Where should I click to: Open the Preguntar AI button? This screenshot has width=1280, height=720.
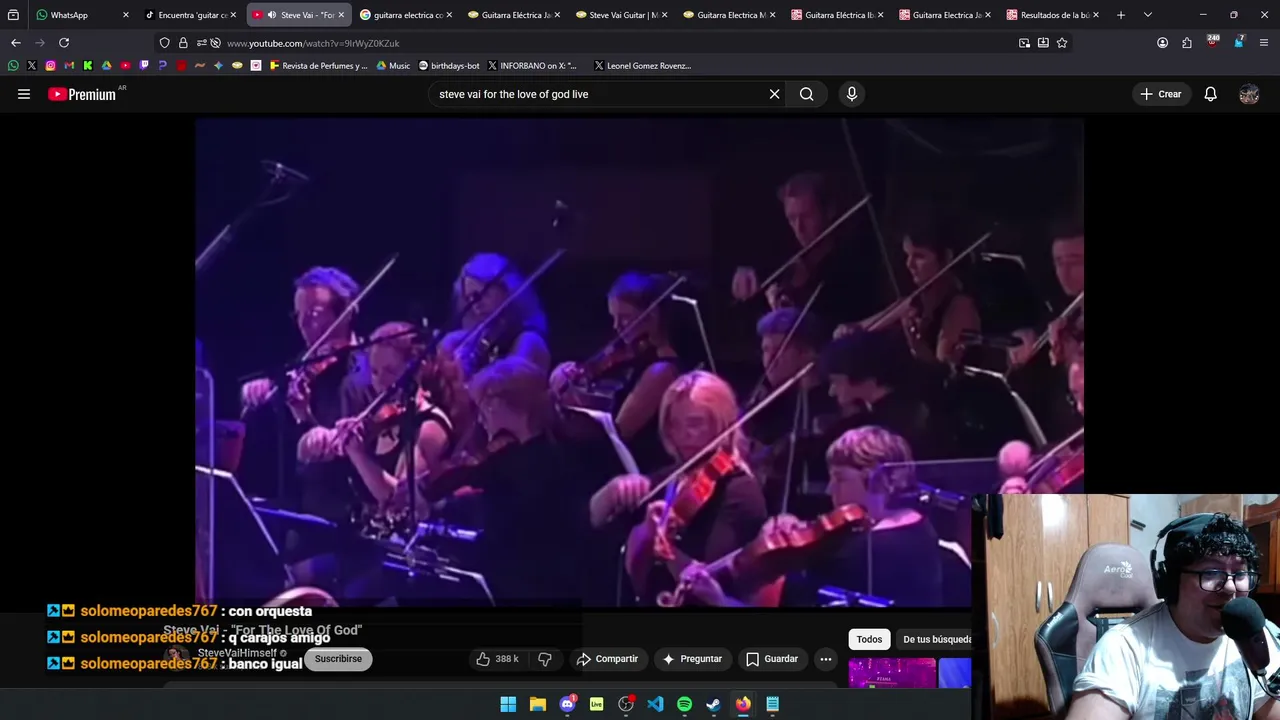(692, 659)
